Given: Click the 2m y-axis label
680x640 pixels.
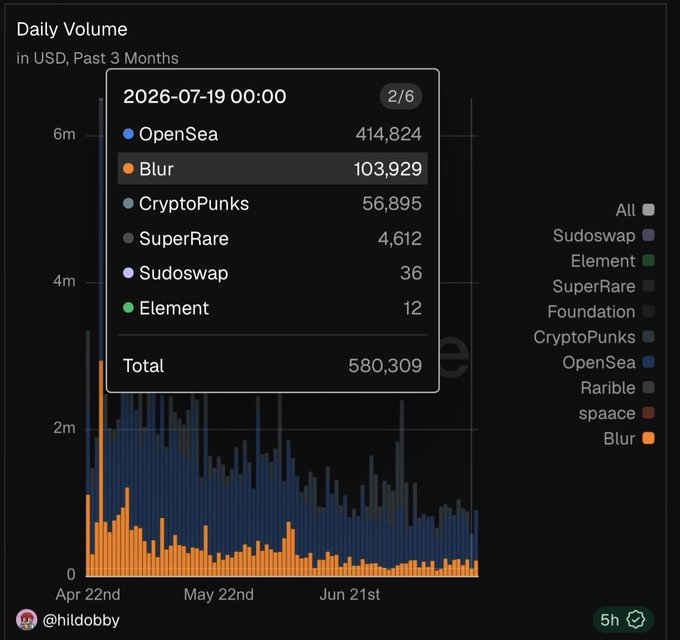Looking at the screenshot, I should click(64, 428).
